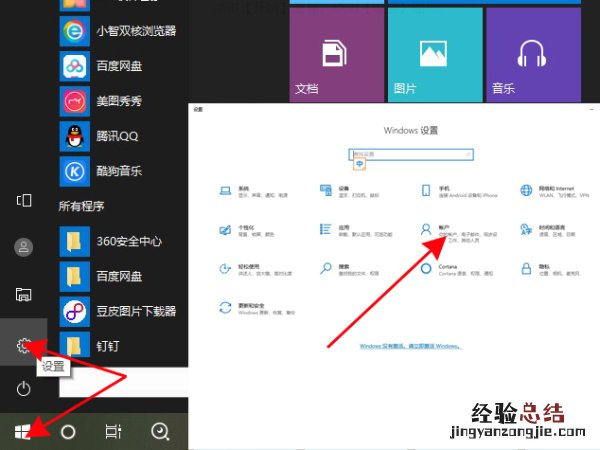Open the user account avatar menu
The width and height of the screenshot is (600, 450).
tap(24, 247)
